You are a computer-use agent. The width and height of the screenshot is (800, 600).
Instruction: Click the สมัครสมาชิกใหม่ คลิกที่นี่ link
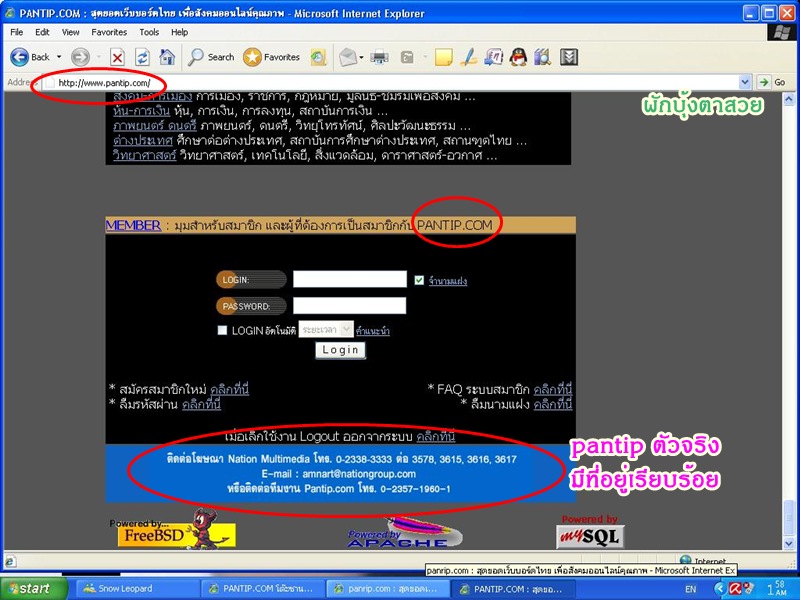click(229, 389)
